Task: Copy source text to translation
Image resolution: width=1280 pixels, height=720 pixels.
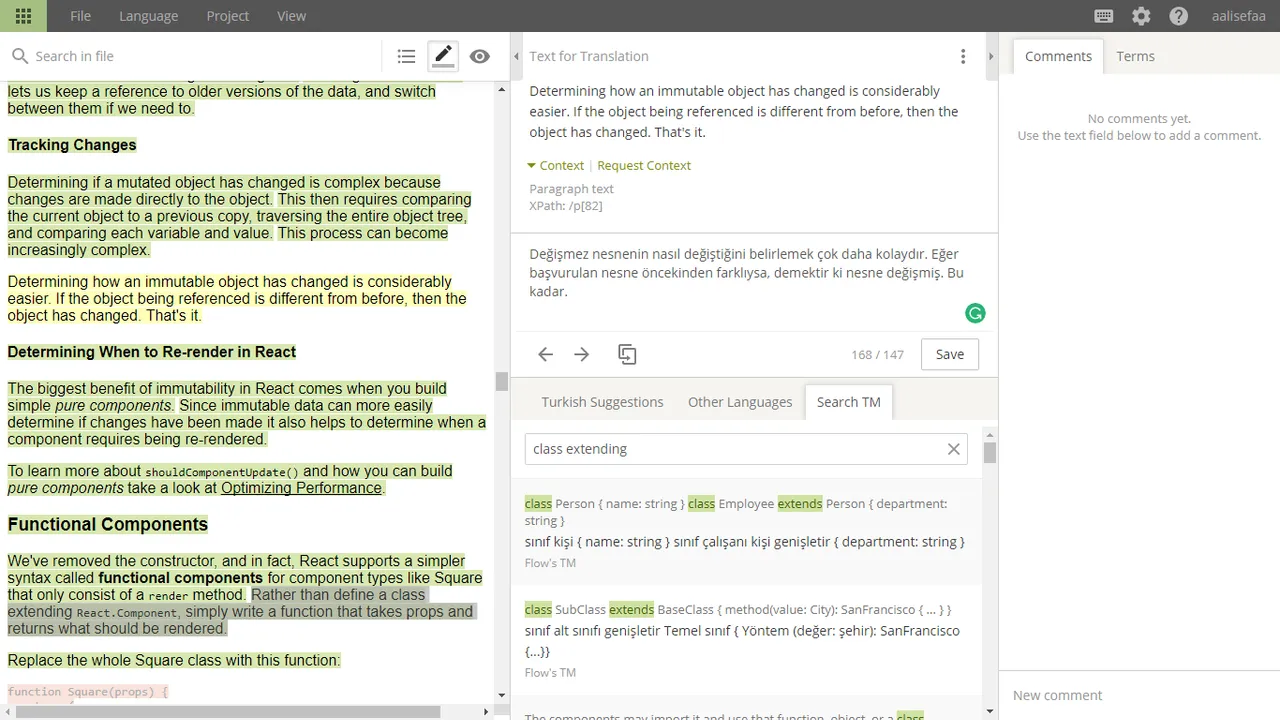Action: coord(627,354)
